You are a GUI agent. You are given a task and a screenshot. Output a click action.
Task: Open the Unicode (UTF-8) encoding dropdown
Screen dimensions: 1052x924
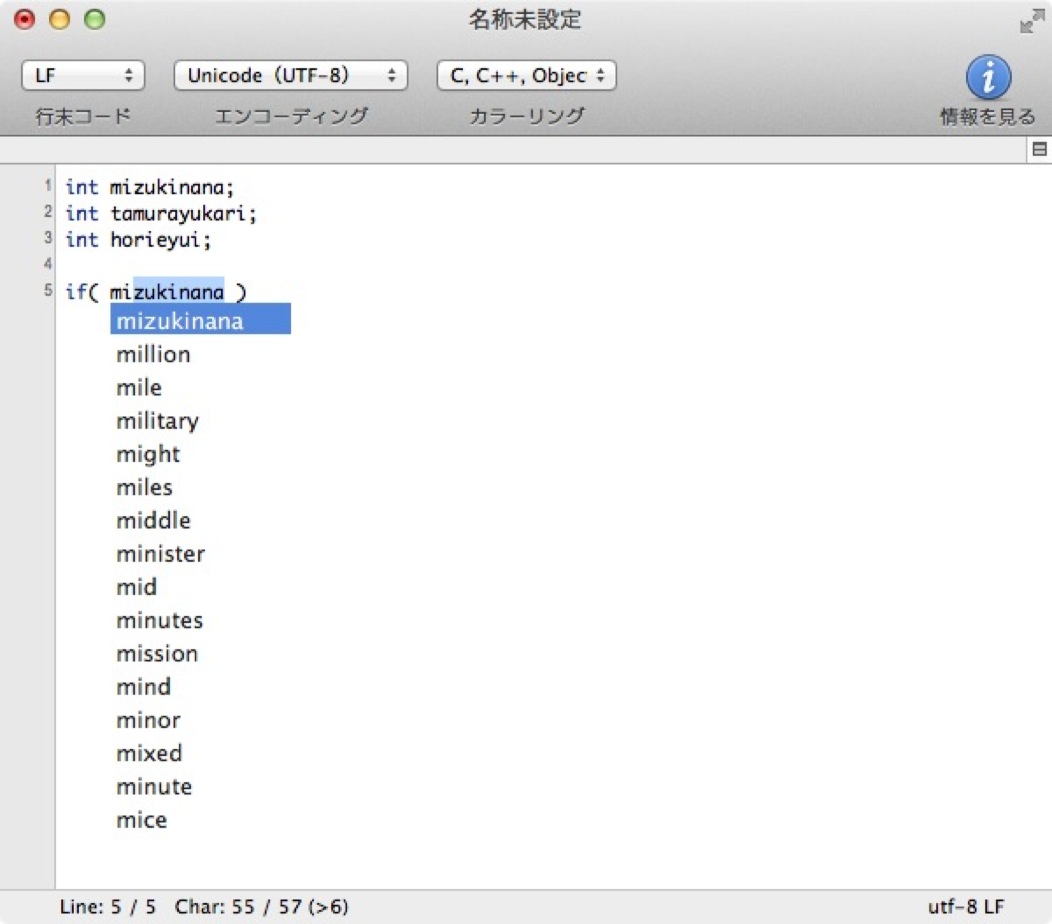coord(291,75)
